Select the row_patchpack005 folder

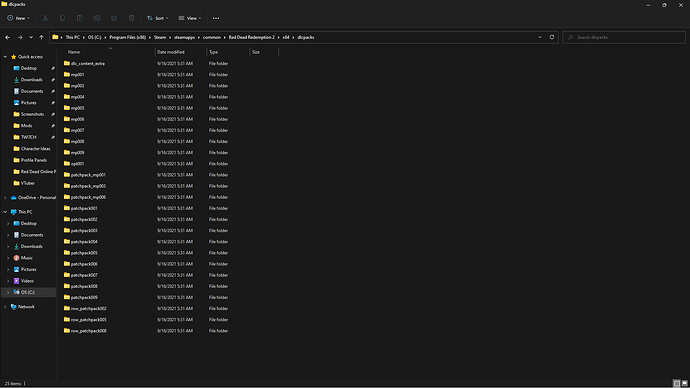[x=88, y=319]
